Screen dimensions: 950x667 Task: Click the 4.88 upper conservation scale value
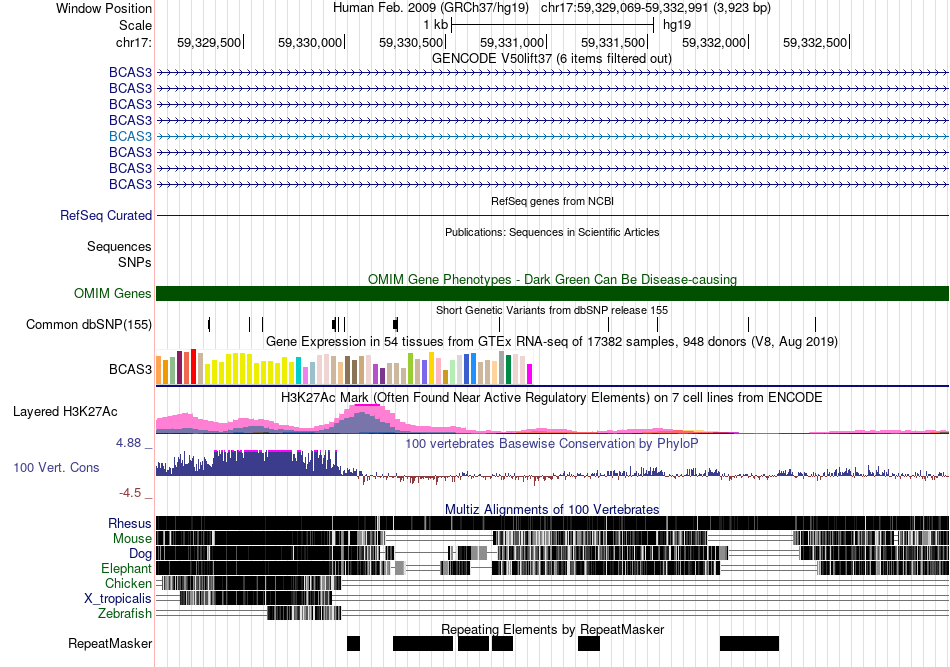tap(128, 443)
